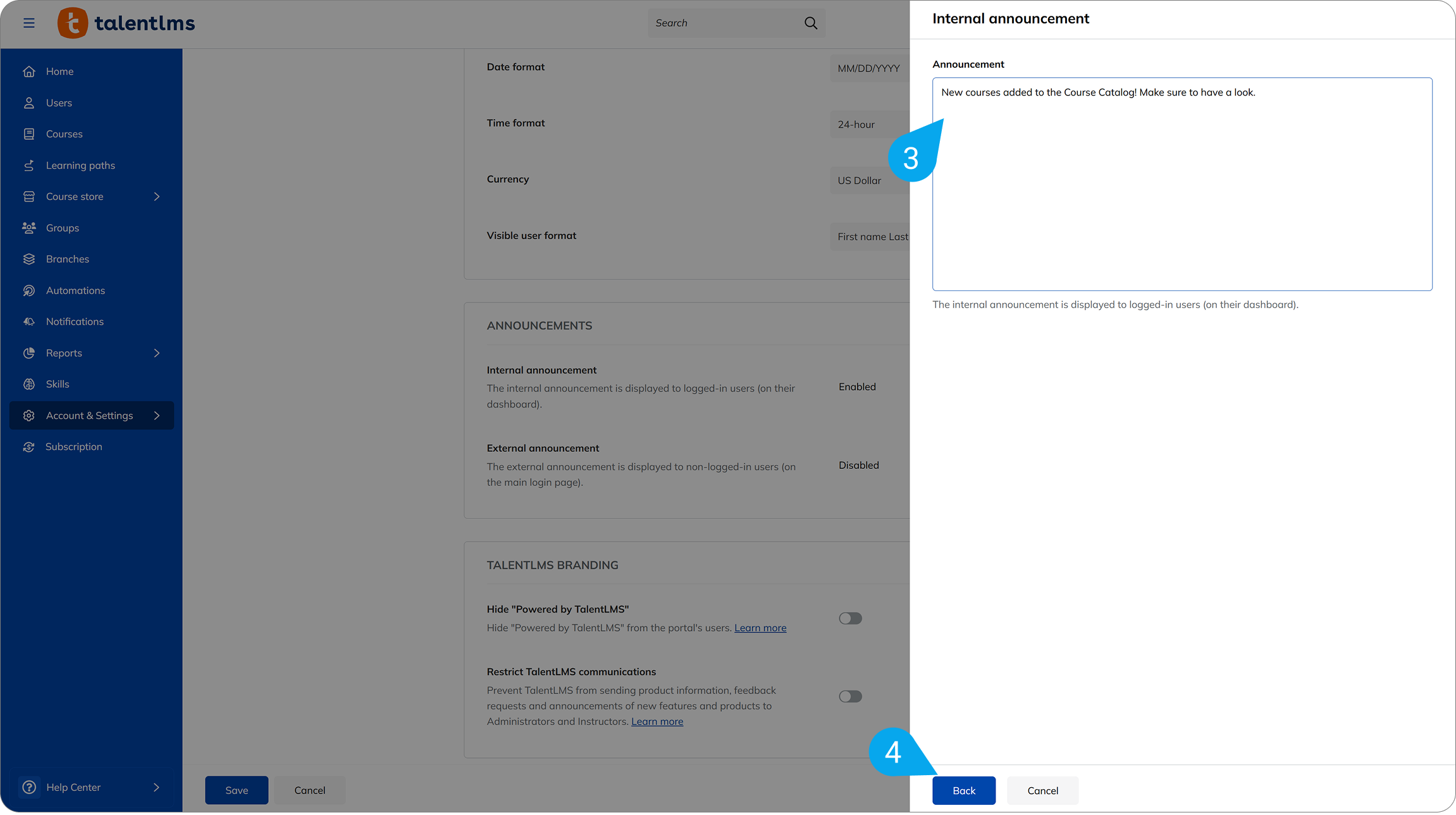This screenshot has height=815, width=1456.
Task: Open the Skills section icon
Action: point(29,384)
